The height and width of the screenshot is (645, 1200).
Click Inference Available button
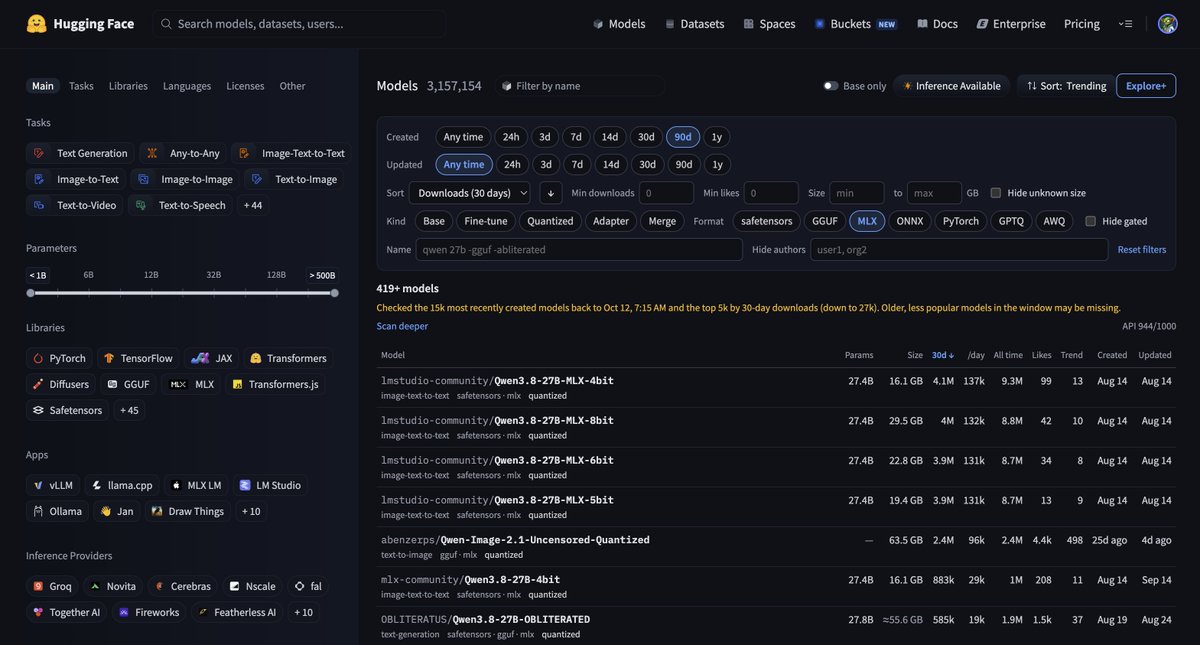point(951,86)
